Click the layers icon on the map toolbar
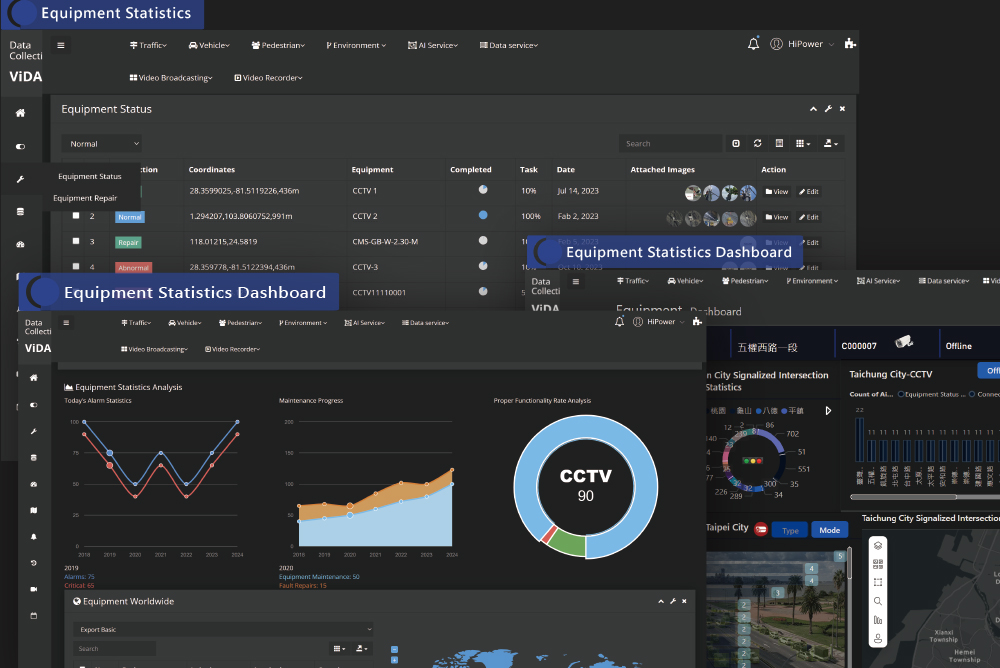 pos(877,545)
